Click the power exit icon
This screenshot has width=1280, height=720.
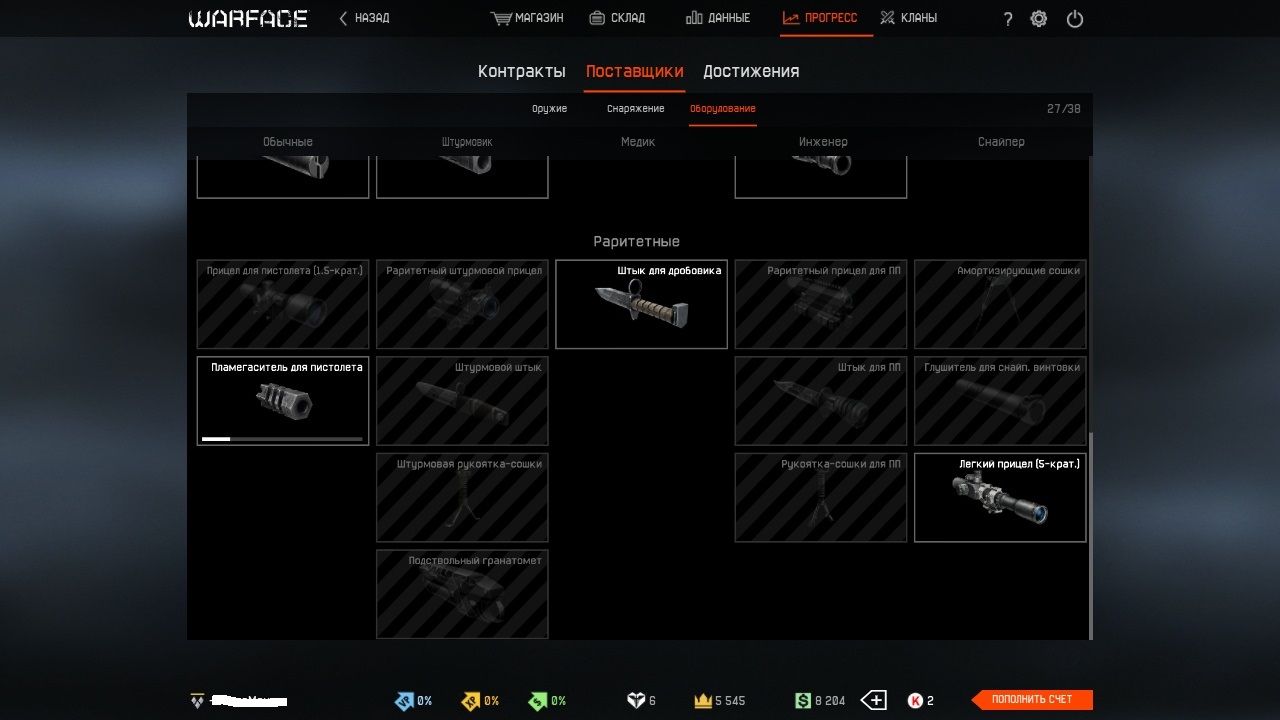[x=1075, y=19]
